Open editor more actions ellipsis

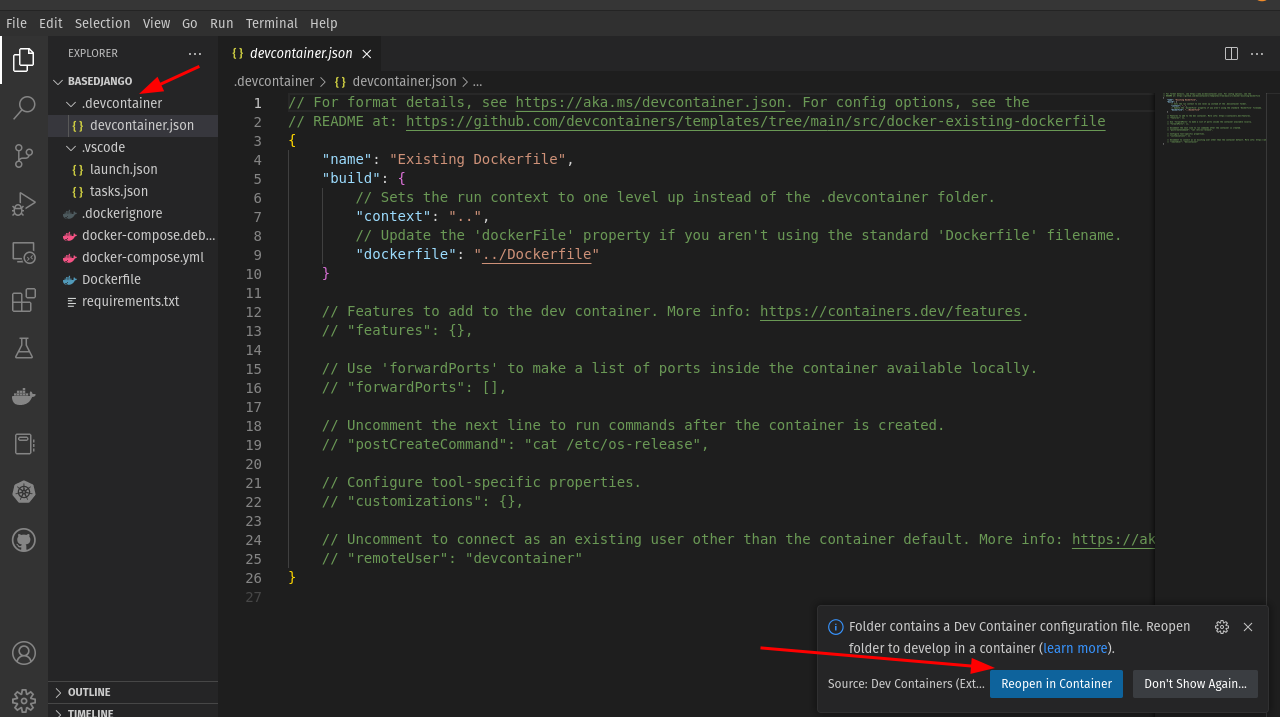click(1259, 53)
